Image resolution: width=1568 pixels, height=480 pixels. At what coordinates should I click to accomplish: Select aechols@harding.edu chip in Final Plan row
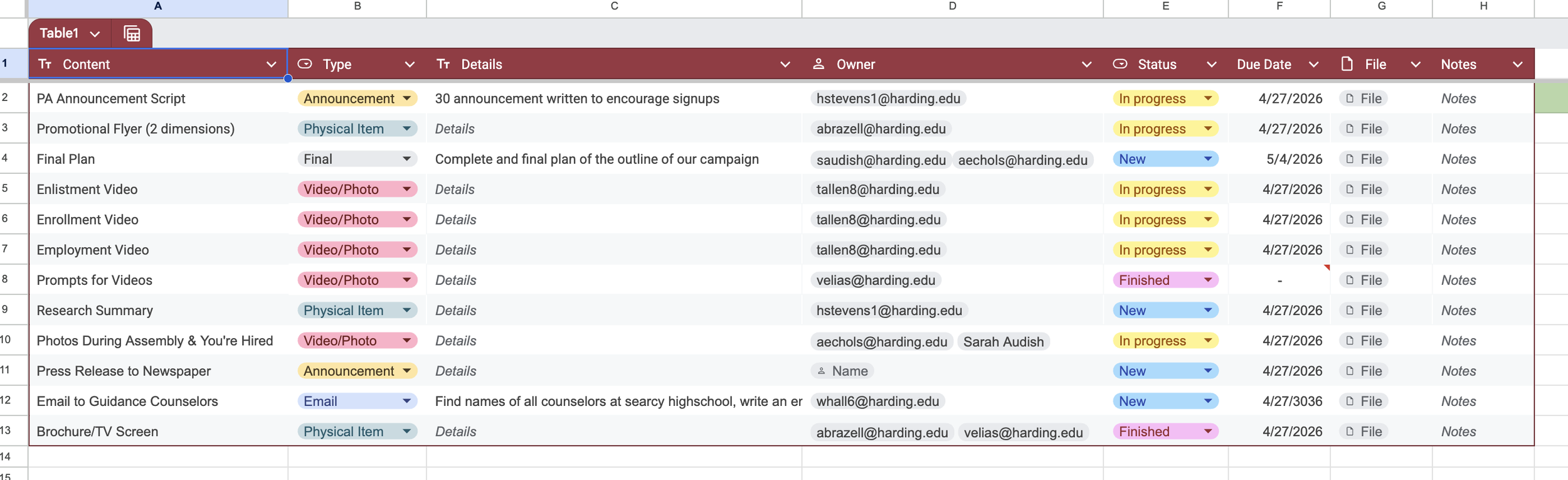click(x=1023, y=160)
